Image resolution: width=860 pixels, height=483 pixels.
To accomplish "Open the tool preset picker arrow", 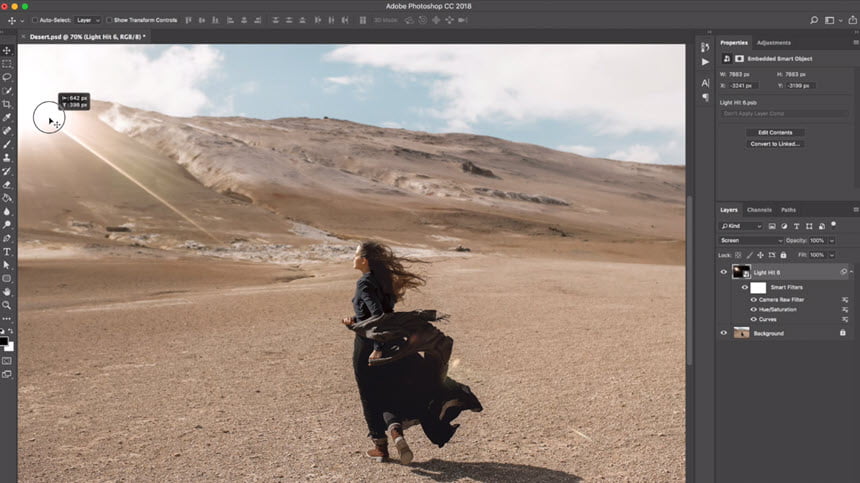I will click(22, 21).
